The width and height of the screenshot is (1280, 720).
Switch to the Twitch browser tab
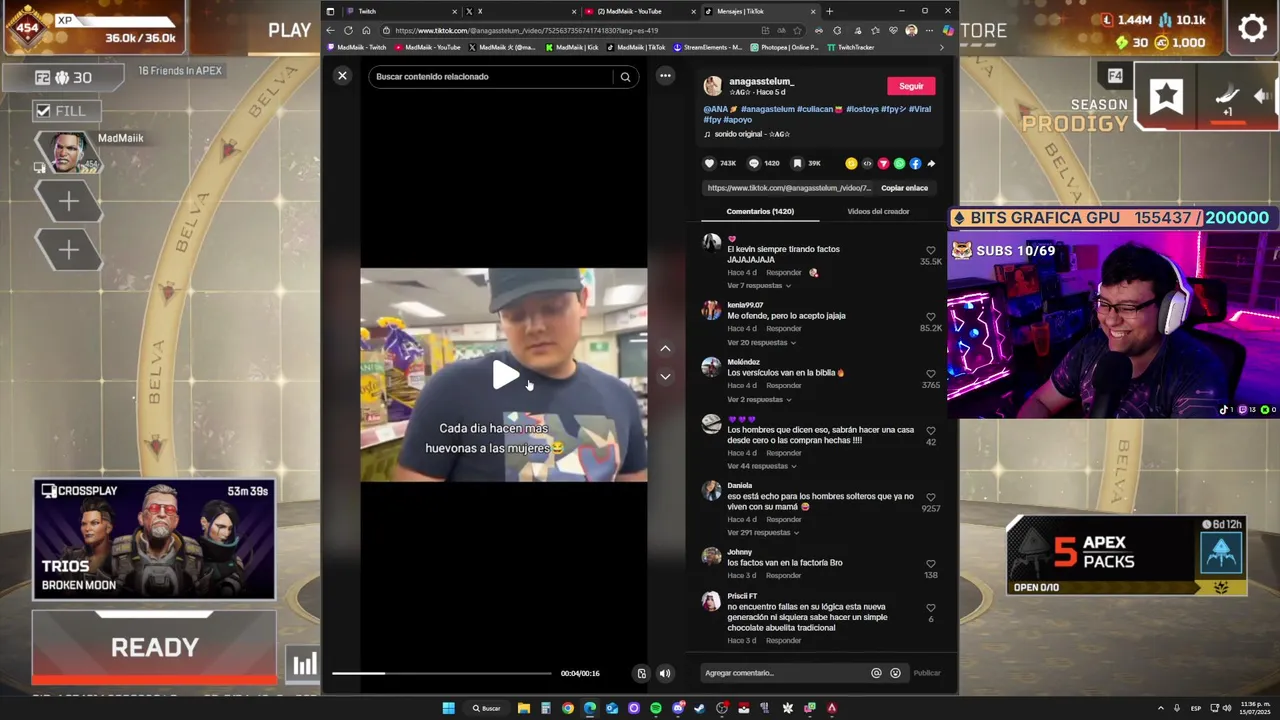click(400, 11)
